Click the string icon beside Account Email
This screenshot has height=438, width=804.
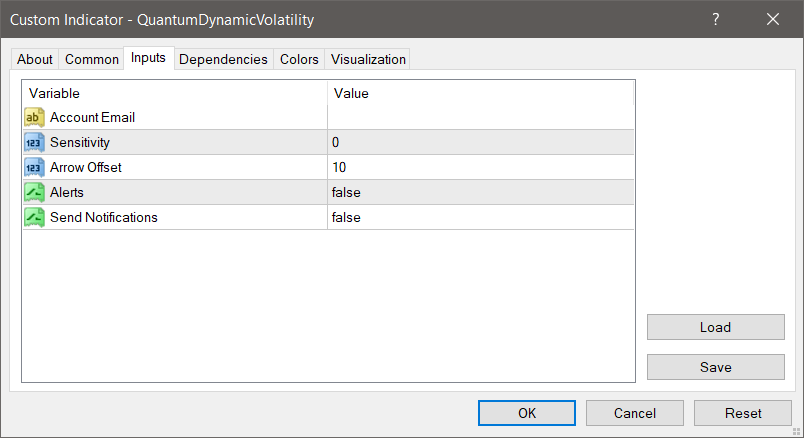pyautogui.click(x=34, y=117)
